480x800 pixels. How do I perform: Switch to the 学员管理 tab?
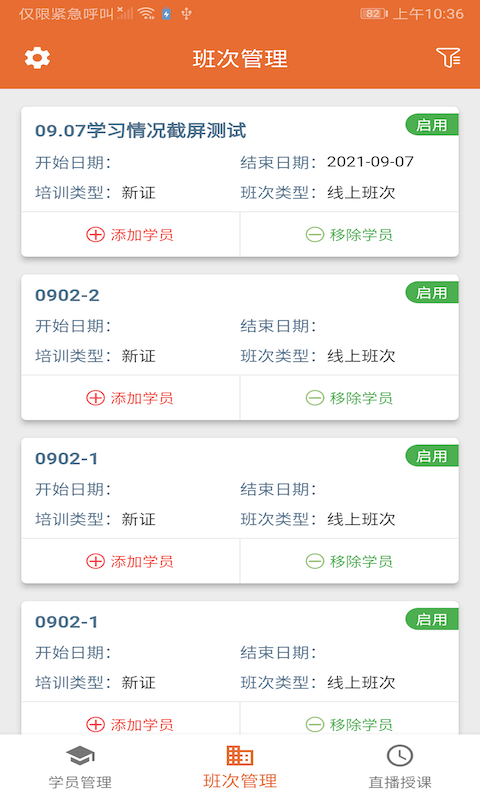click(80, 767)
